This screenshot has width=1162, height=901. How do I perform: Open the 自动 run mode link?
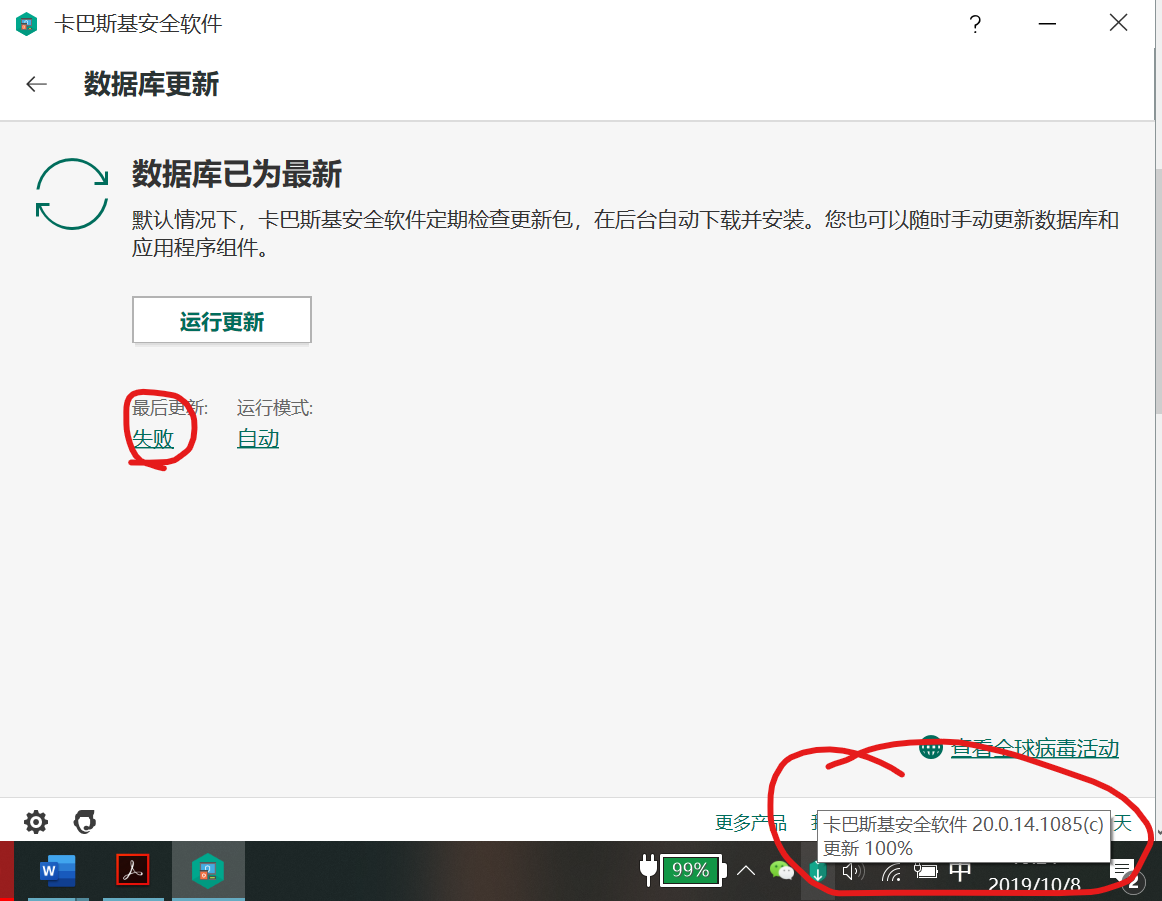coord(258,439)
